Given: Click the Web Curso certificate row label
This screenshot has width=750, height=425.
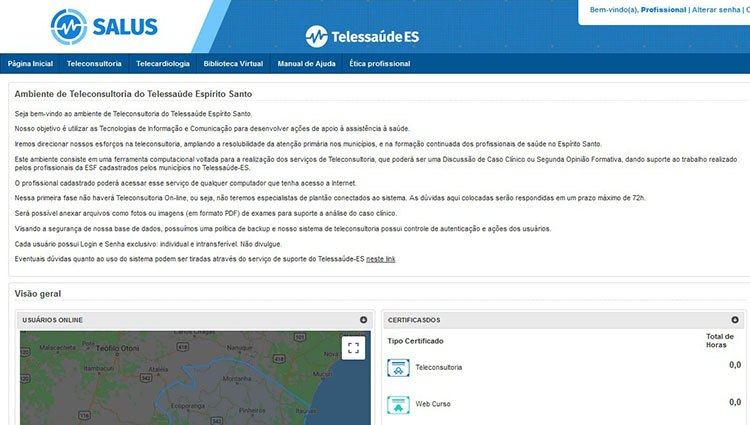Looking at the screenshot, I should (x=434, y=405).
